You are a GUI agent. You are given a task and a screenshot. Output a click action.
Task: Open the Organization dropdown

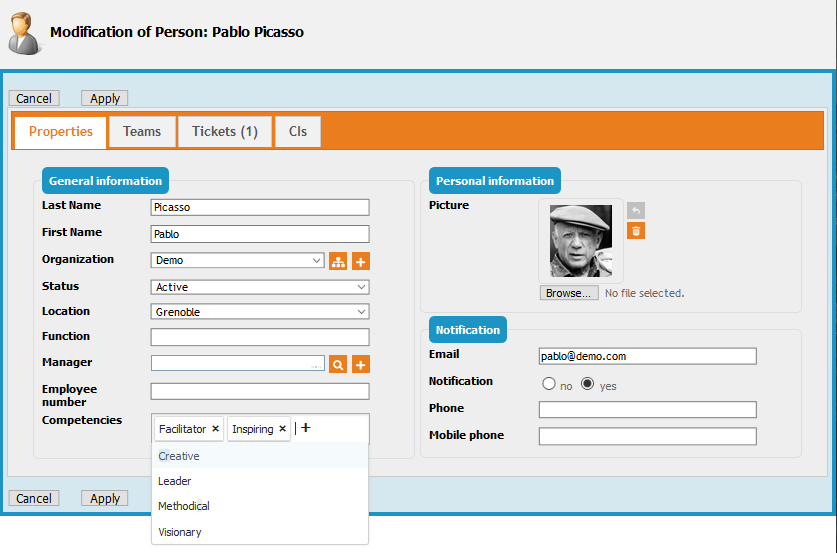(237, 261)
